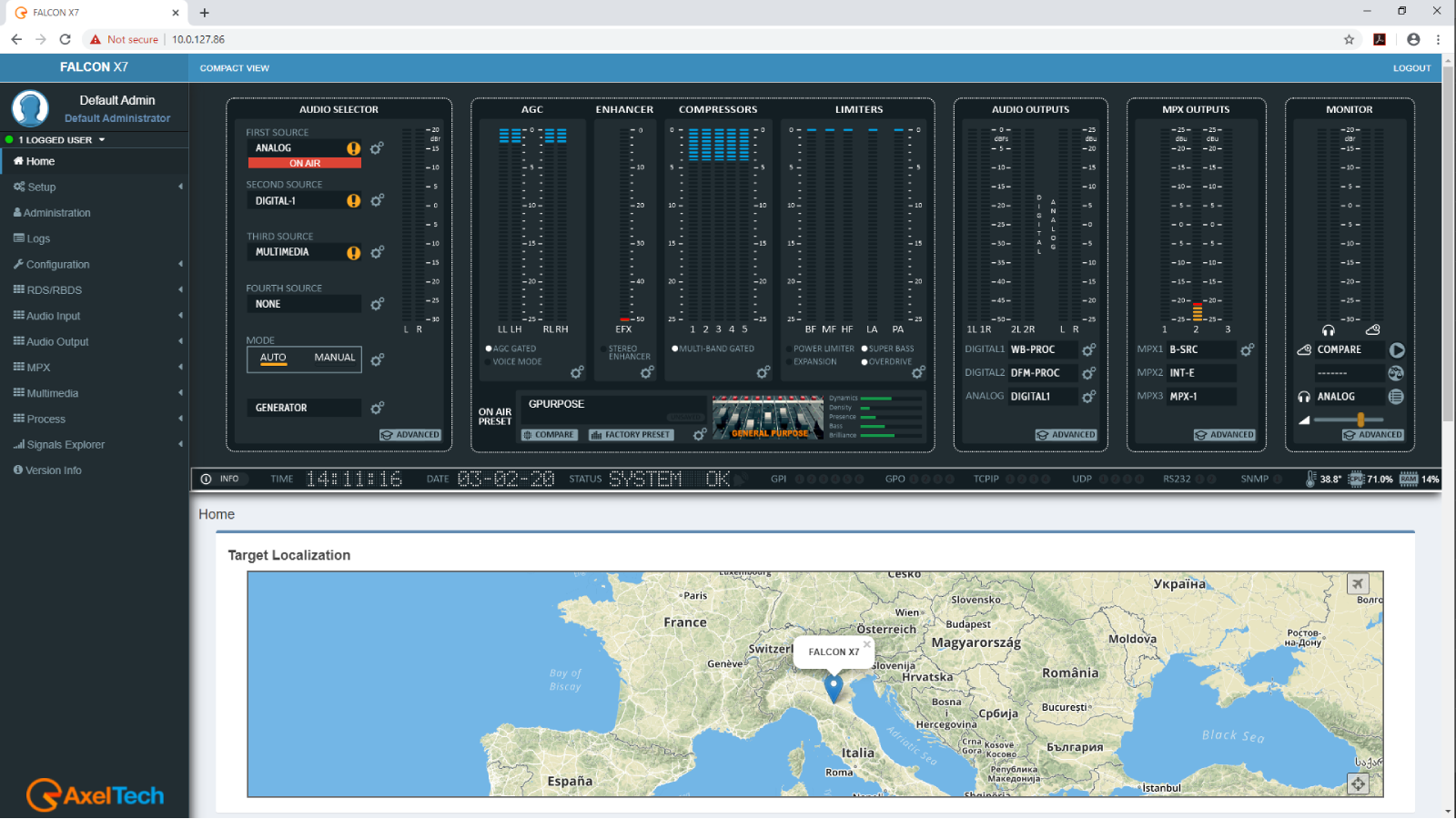
Task: Toggle EXPANSION option
Action: pos(811,361)
